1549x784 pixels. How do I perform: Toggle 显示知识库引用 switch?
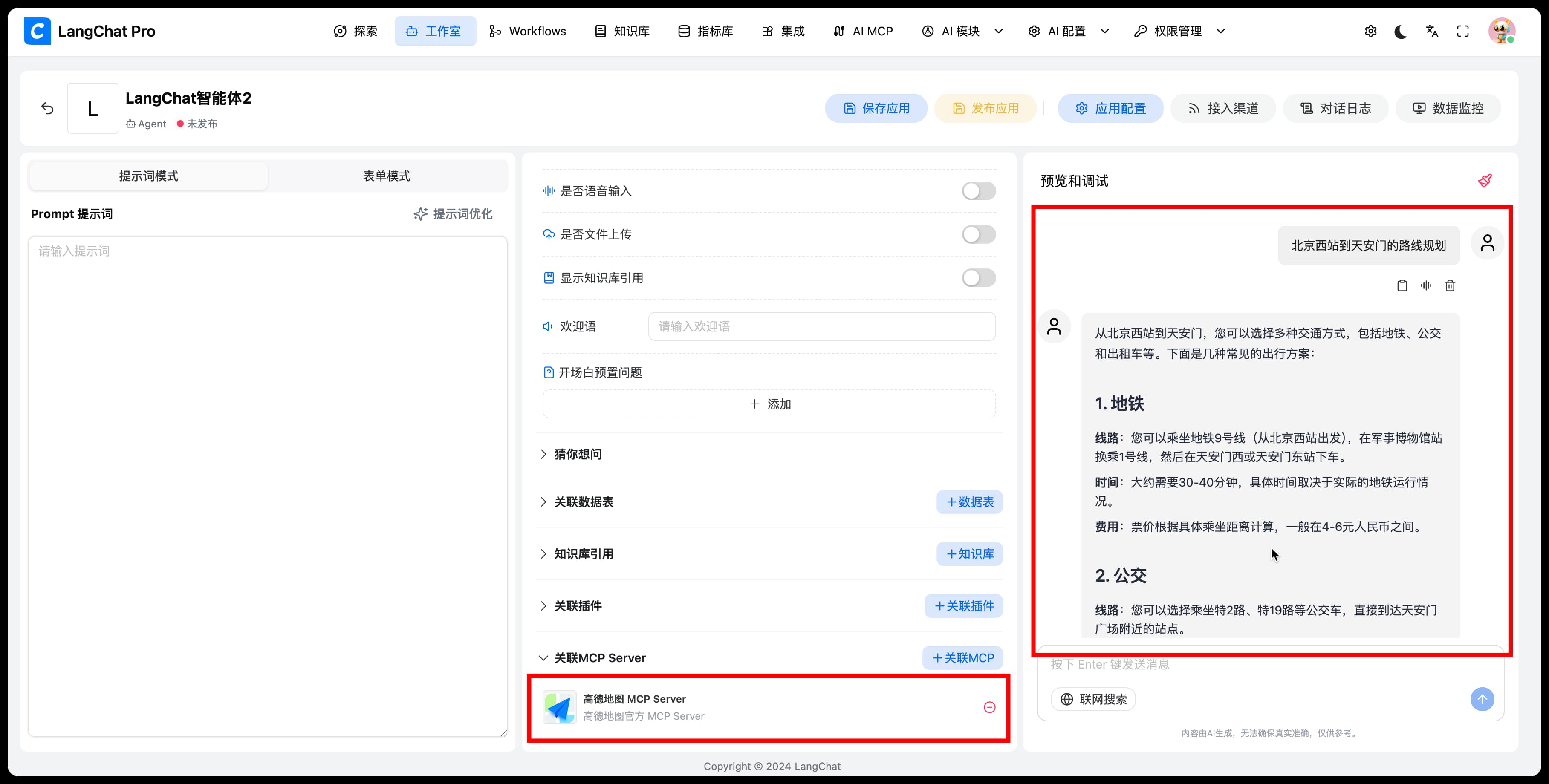(x=978, y=278)
